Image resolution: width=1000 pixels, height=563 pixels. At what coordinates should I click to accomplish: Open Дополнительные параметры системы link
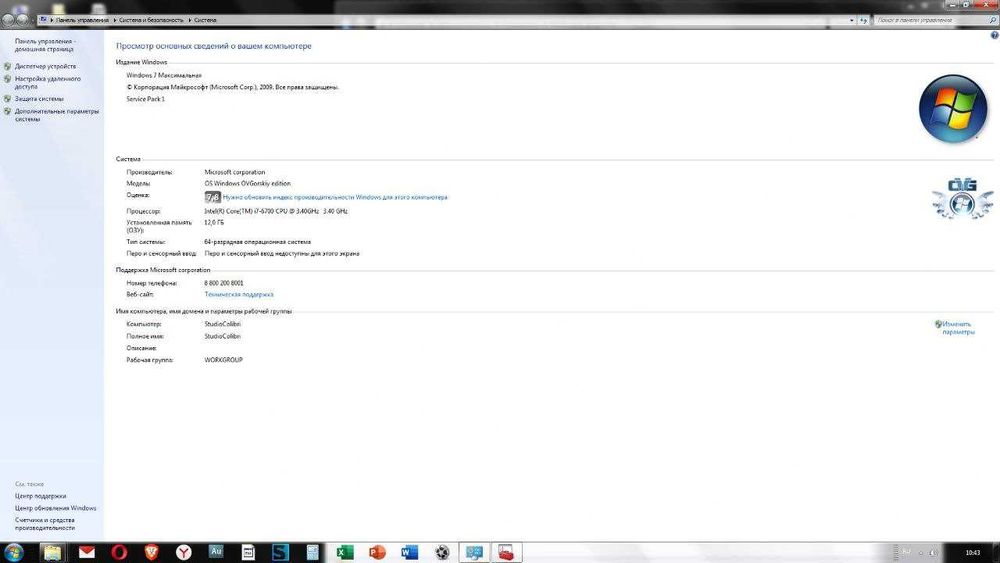[x=57, y=115]
